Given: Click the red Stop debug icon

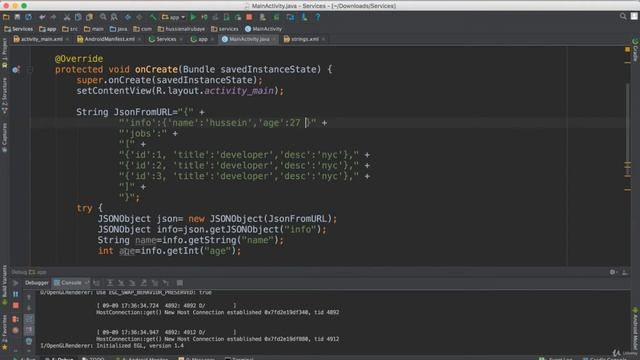Looking at the screenshot, I should pos(16,305).
